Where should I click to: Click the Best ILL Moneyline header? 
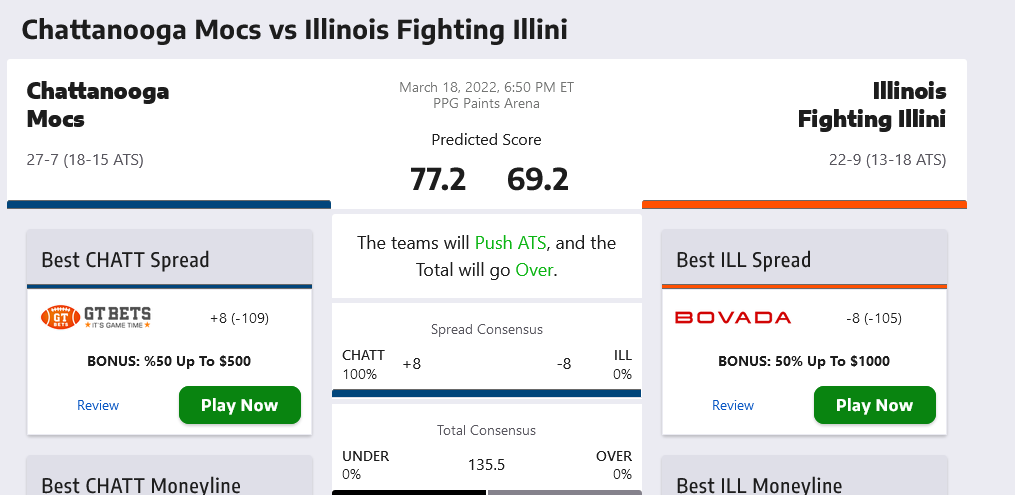tap(759, 485)
